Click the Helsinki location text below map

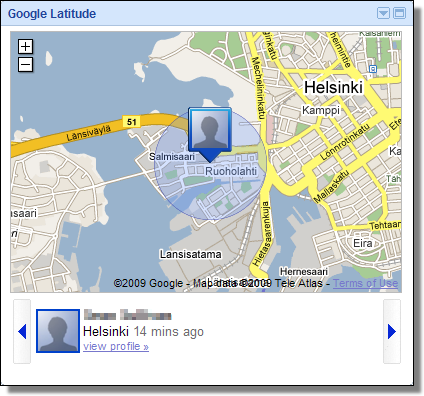click(x=106, y=332)
